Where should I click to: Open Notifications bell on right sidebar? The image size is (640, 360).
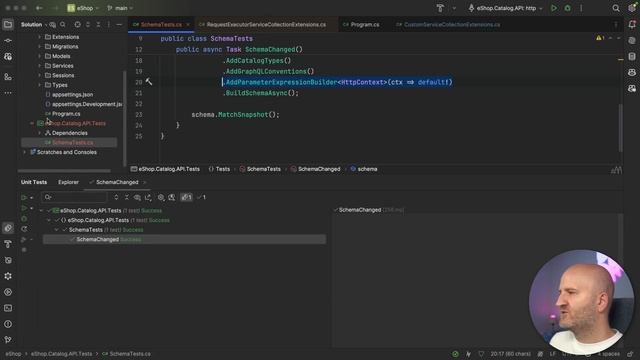click(x=632, y=24)
